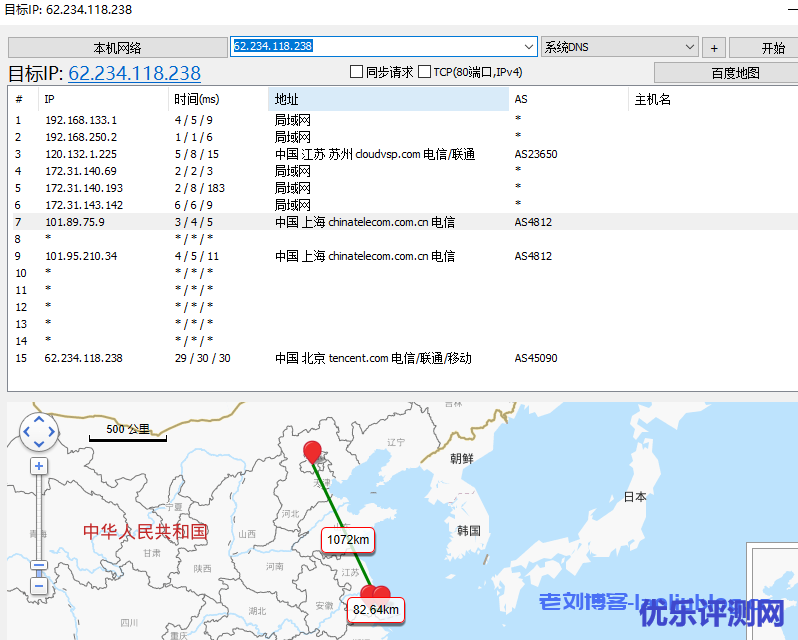The image size is (798, 640).
Task: Open the 系统DNS dropdown
Action: click(x=689, y=47)
